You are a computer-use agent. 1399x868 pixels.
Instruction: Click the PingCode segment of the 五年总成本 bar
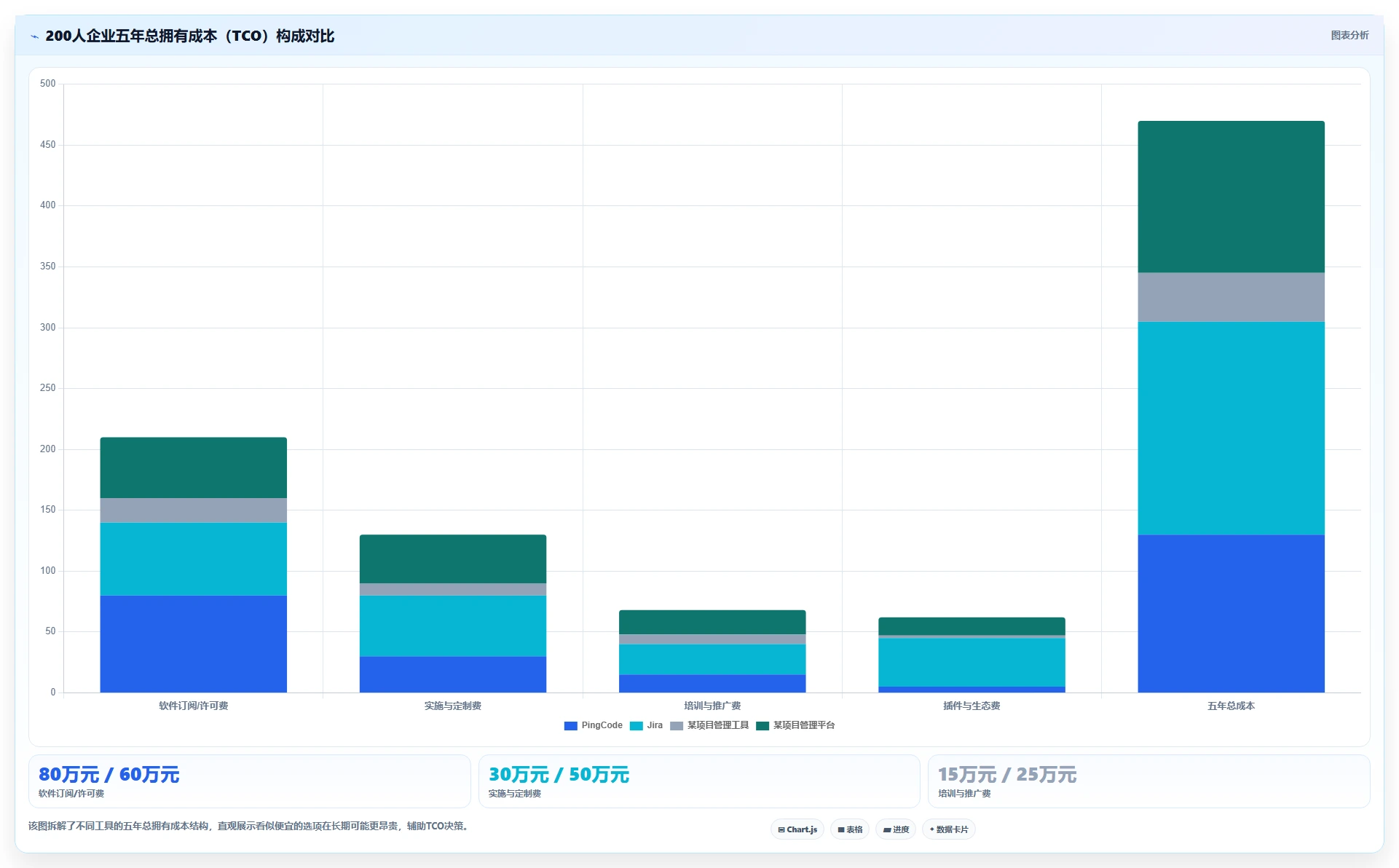click(x=1231, y=614)
